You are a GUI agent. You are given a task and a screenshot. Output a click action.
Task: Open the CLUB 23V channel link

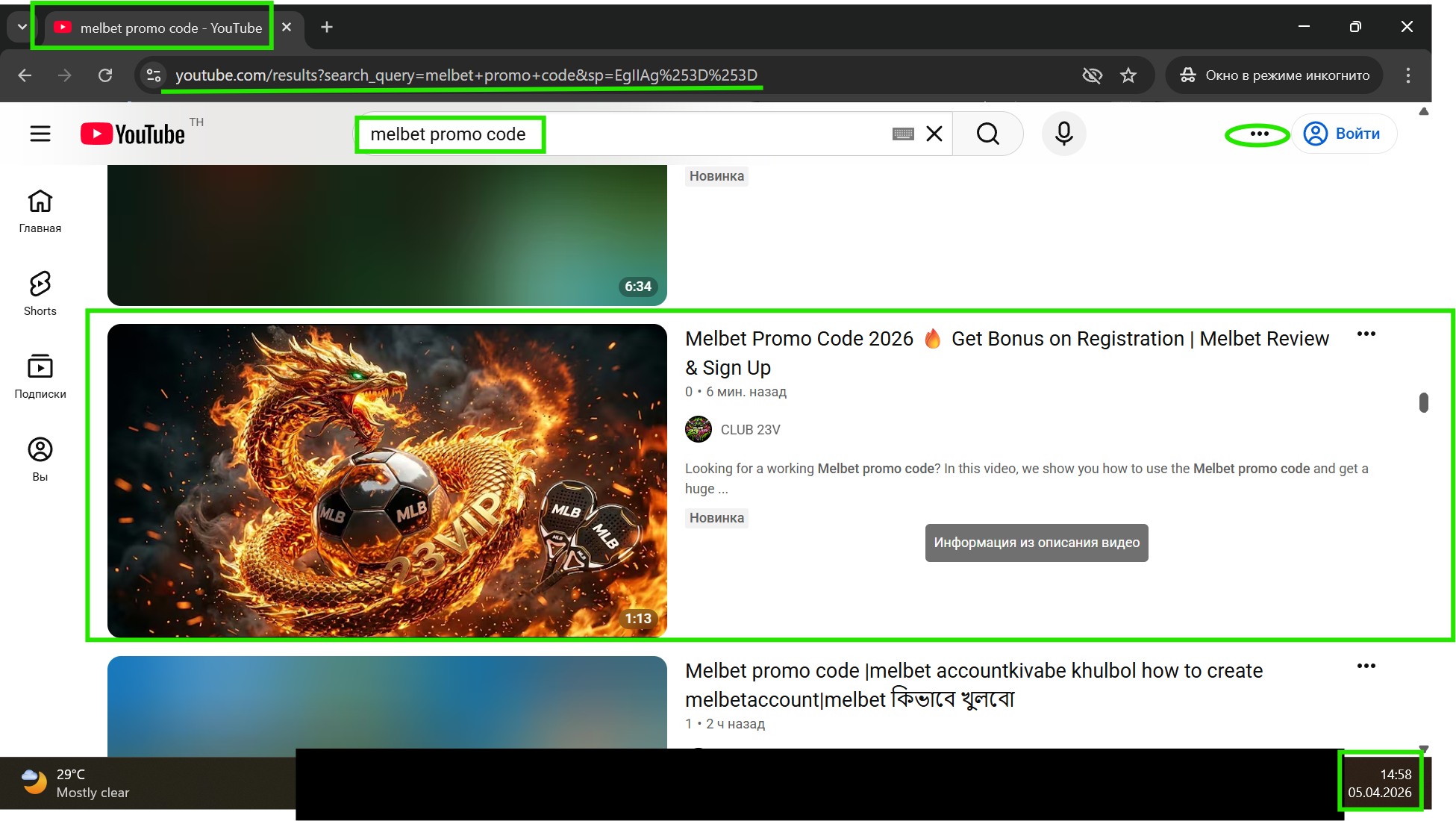pyautogui.click(x=750, y=430)
